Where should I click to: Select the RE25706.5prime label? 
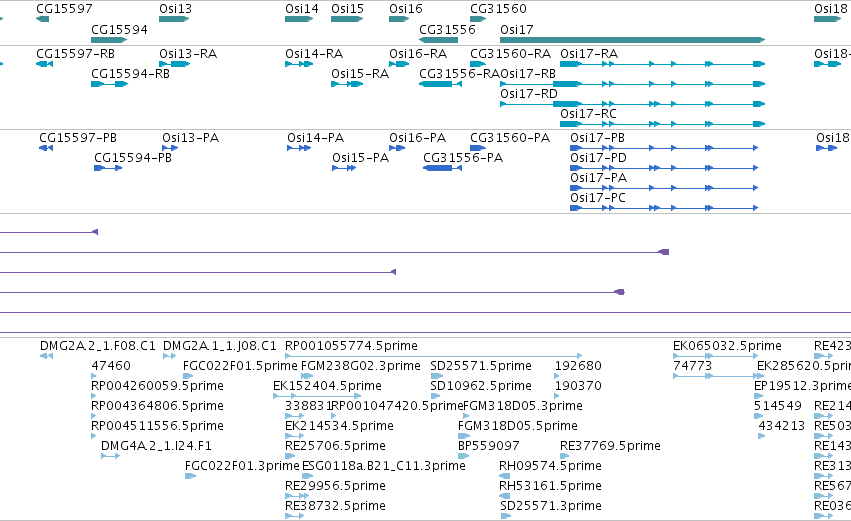pos(335,446)
